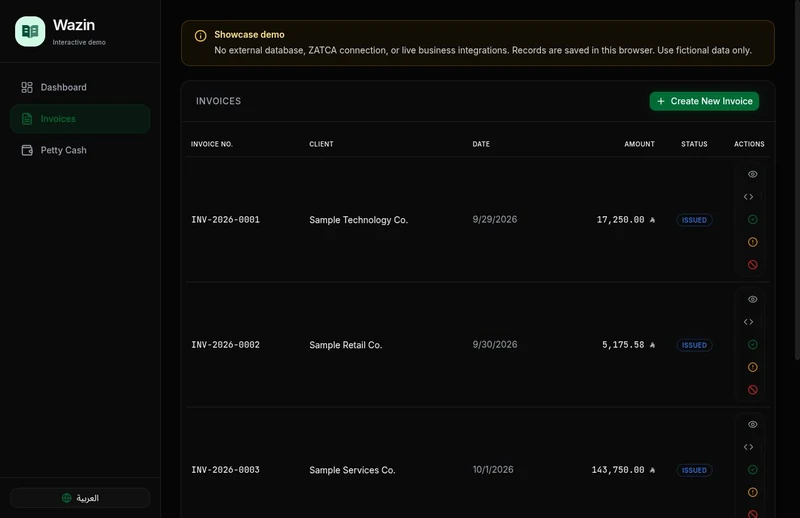Mark INV-2026-0001 as paid with green check
The height and width of the screenshot is (518, 800).
tap(753, 219)
